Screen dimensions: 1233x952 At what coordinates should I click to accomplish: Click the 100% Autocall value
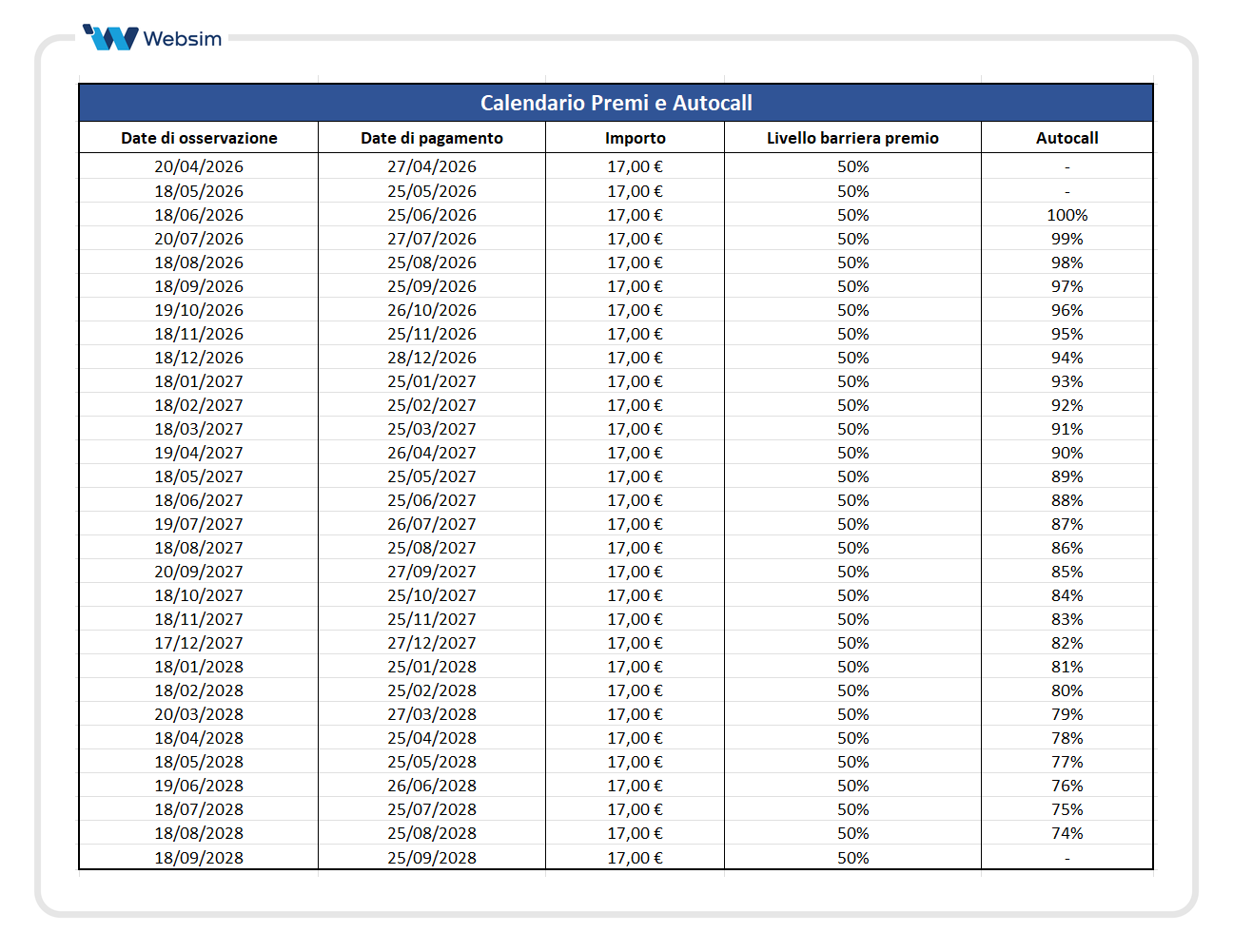[x=1067, y=215]
